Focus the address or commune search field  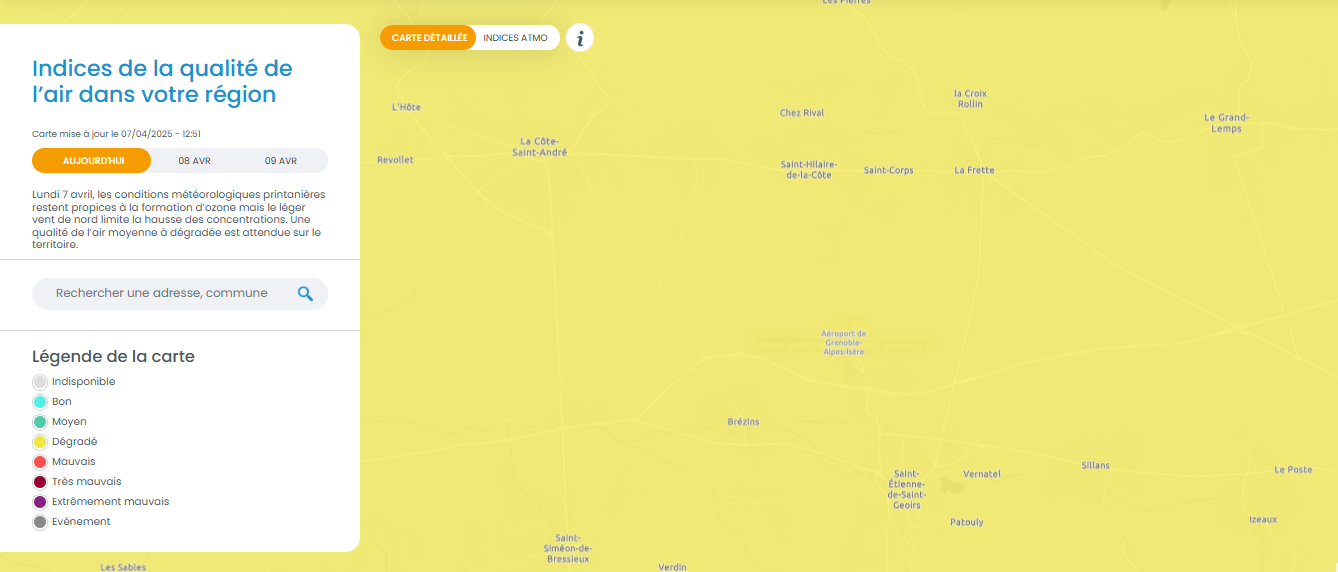click(165, 293)
